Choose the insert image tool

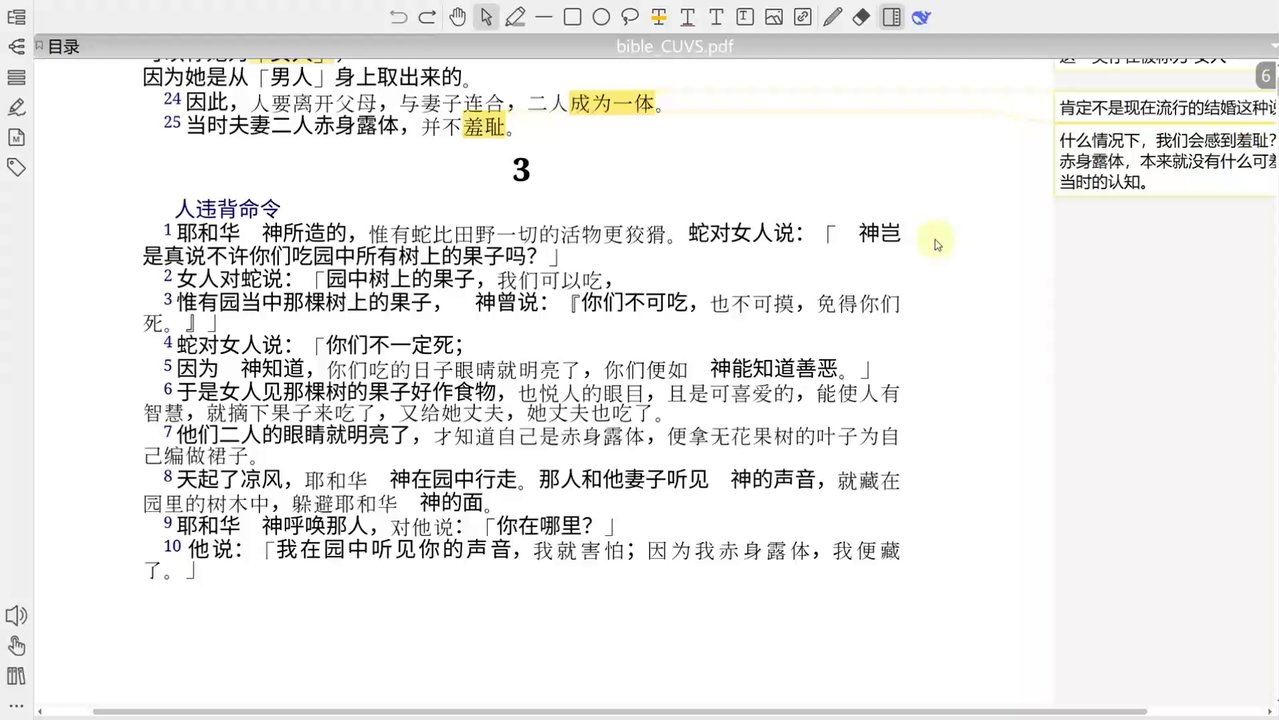[x=774, y=17]
